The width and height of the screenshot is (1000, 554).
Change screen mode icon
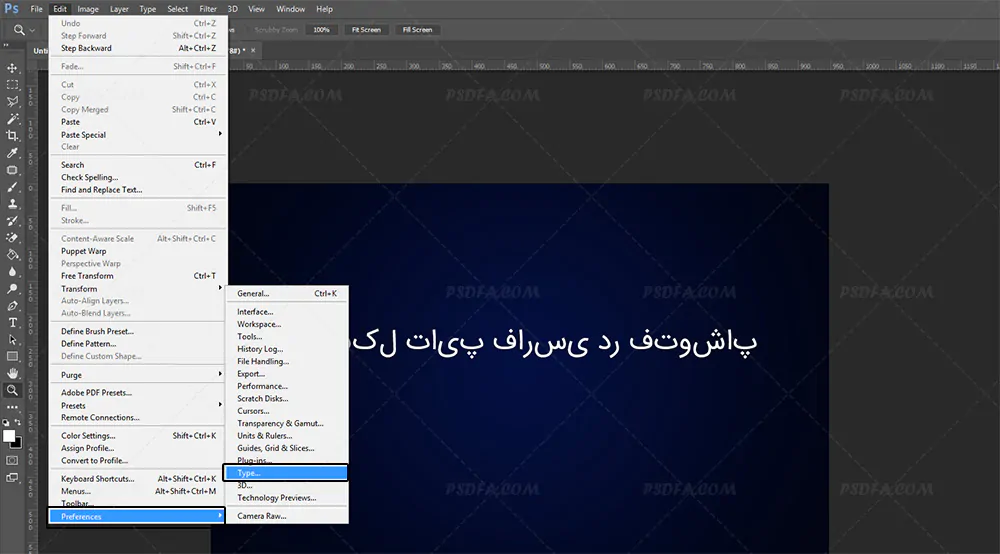12,477
